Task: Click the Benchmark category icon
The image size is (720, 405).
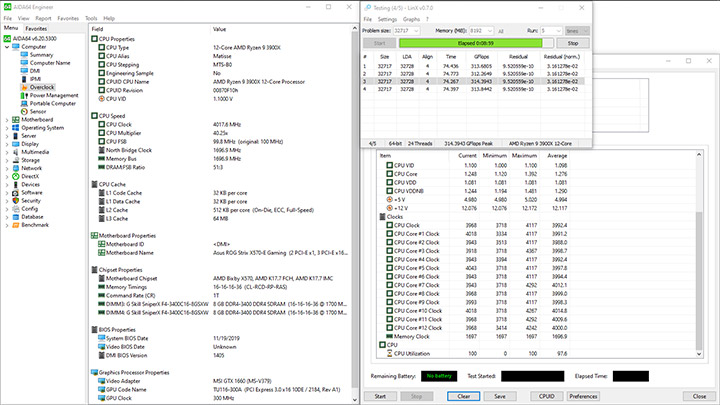Action: [16, 225]
